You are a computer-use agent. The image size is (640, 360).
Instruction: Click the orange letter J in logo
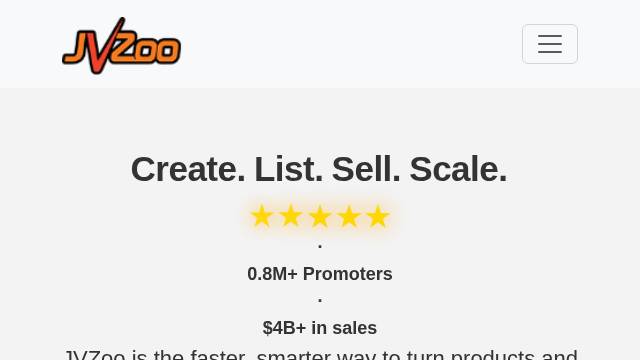point(76,48)
